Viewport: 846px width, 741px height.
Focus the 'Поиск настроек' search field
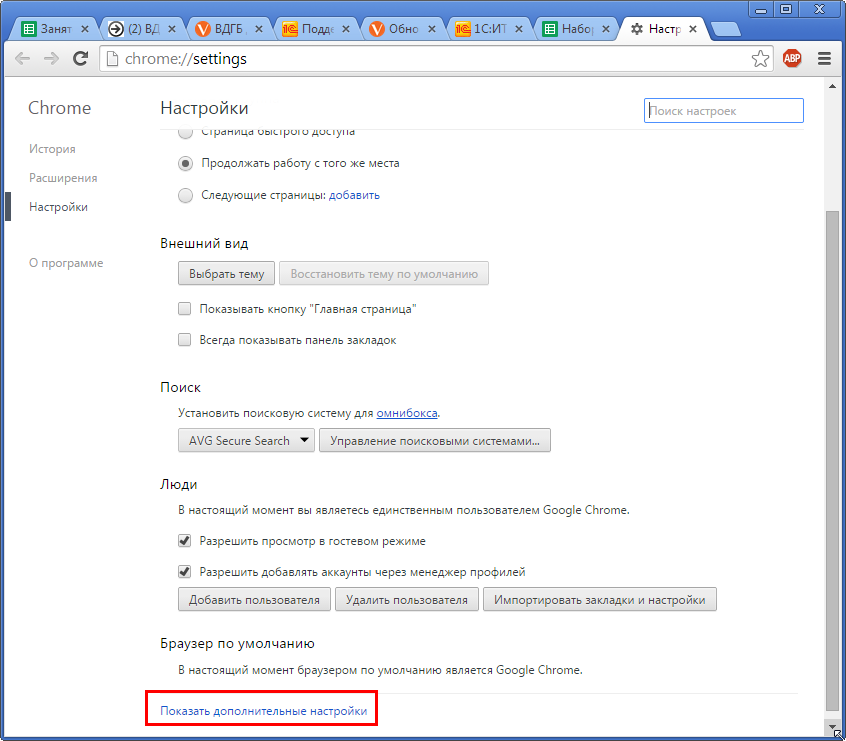click(x=724, y=111)
